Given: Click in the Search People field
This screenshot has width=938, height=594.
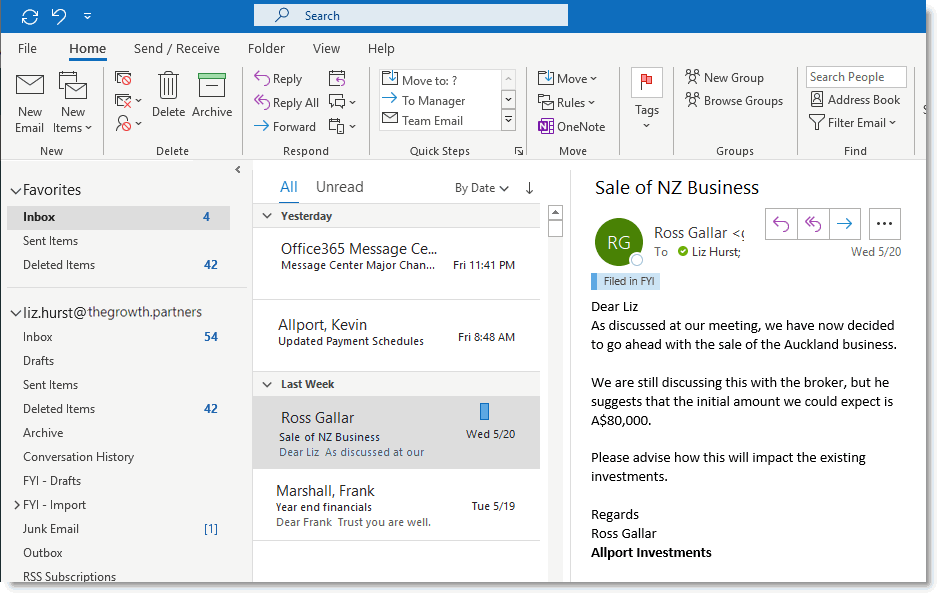Looking at the screenshot, I should 856,77.
